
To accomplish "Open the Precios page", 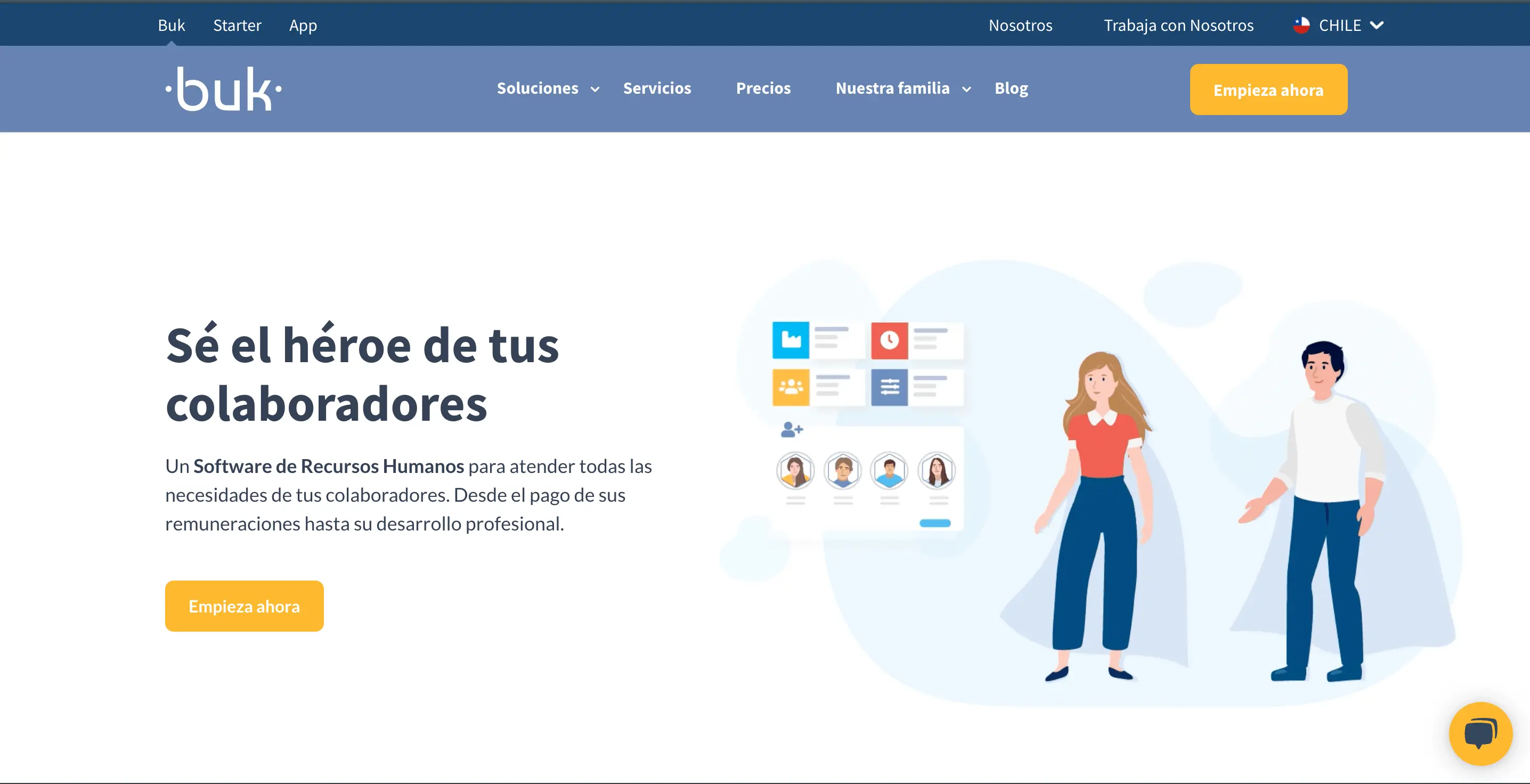I will click(763, 88).
